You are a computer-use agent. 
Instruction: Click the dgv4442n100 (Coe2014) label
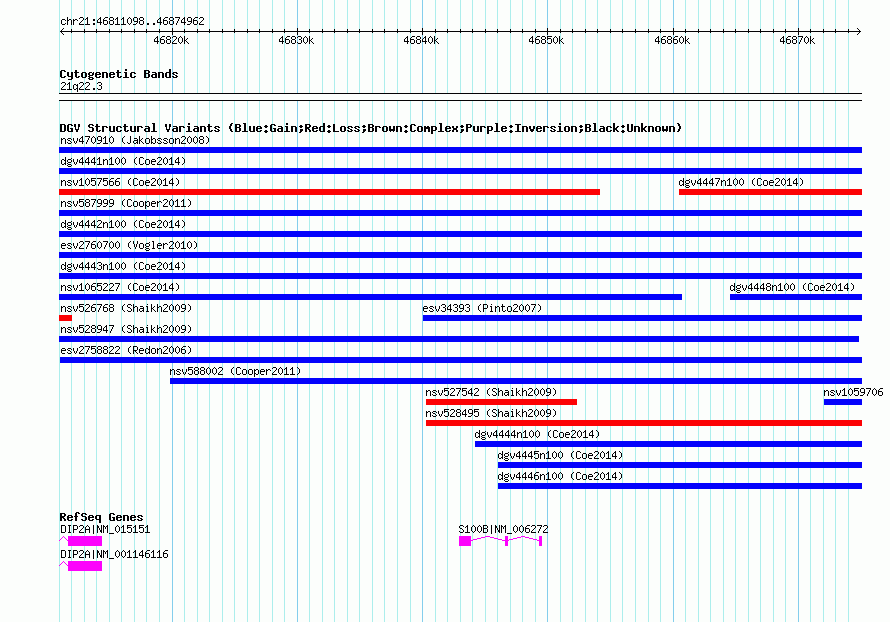tap(123, 224)
